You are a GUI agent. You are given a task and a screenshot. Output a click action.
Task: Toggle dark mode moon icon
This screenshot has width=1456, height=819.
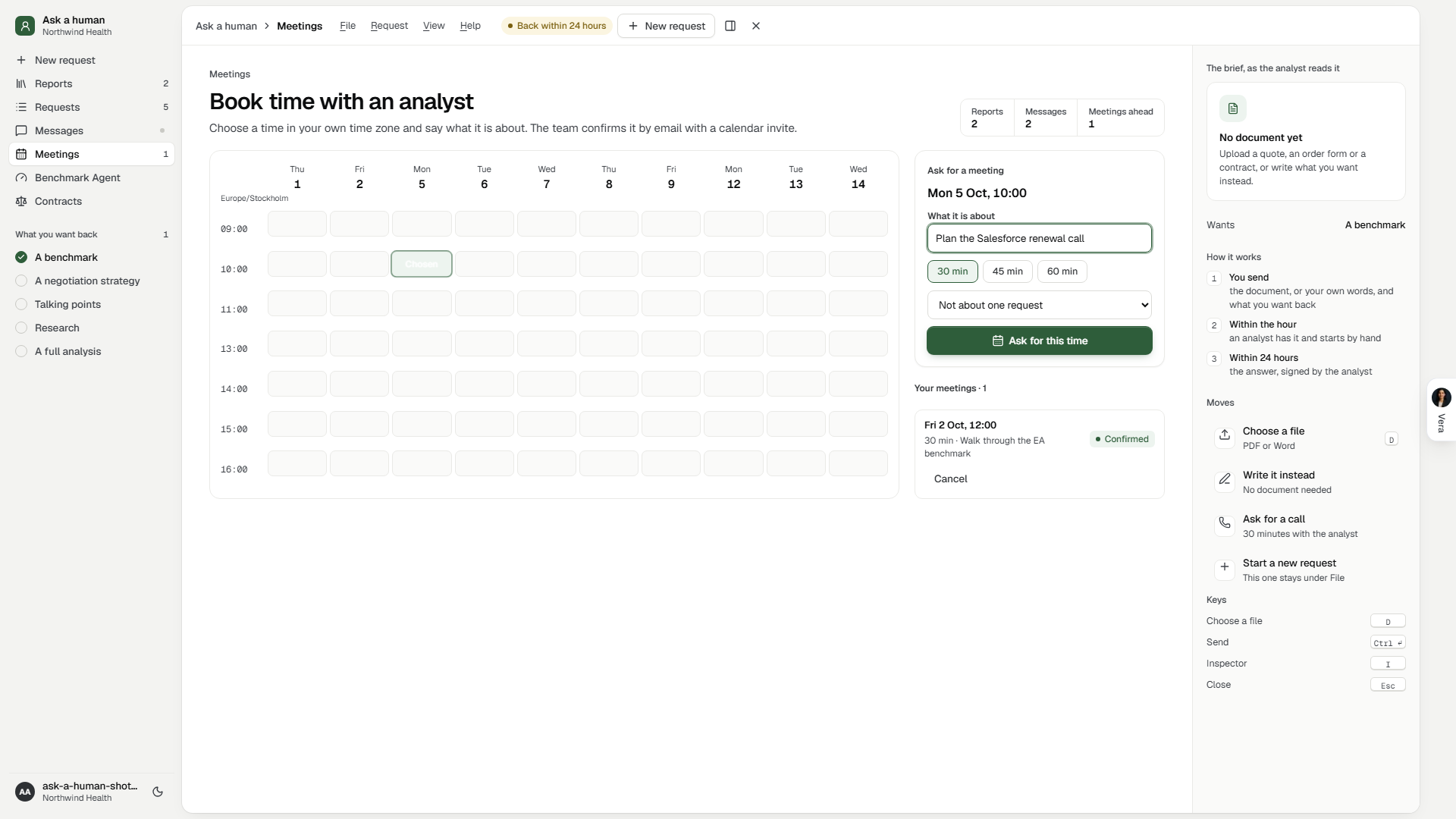[158, 792]
